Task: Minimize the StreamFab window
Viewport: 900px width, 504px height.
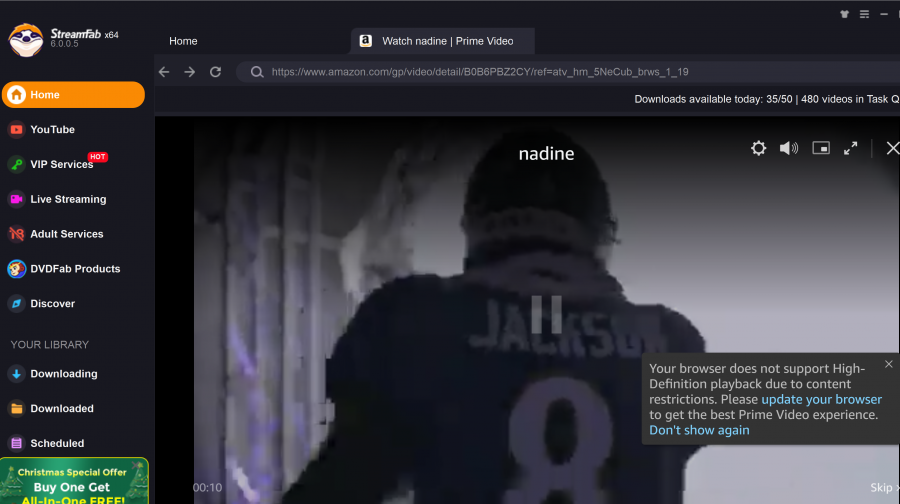Action: tap(884, 14)
